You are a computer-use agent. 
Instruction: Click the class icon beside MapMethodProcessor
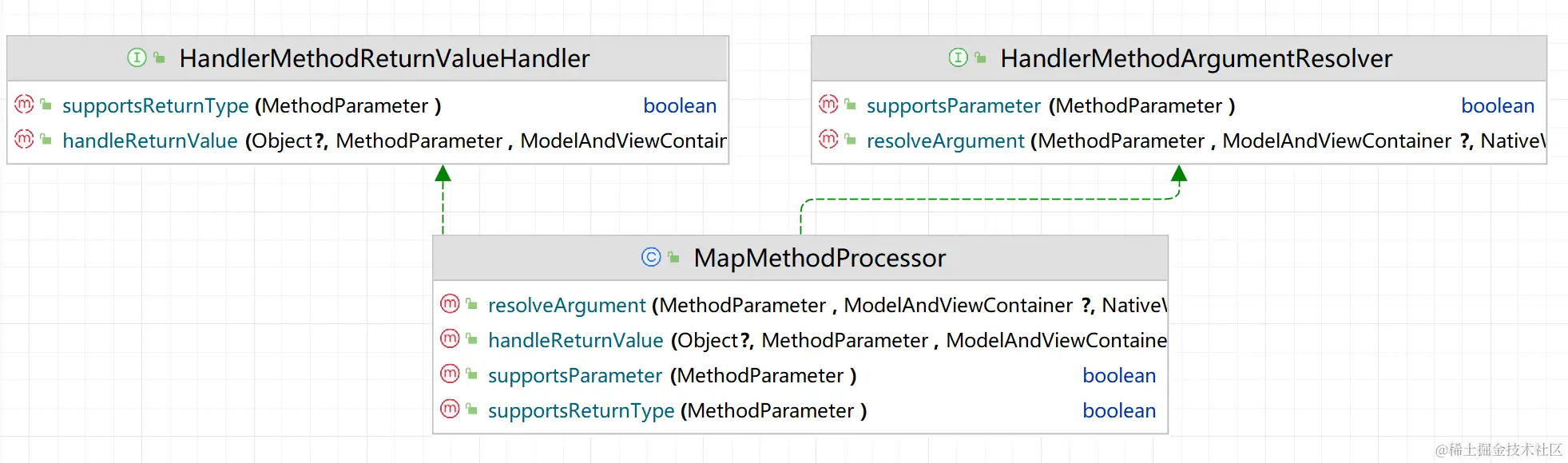[651, 257]
